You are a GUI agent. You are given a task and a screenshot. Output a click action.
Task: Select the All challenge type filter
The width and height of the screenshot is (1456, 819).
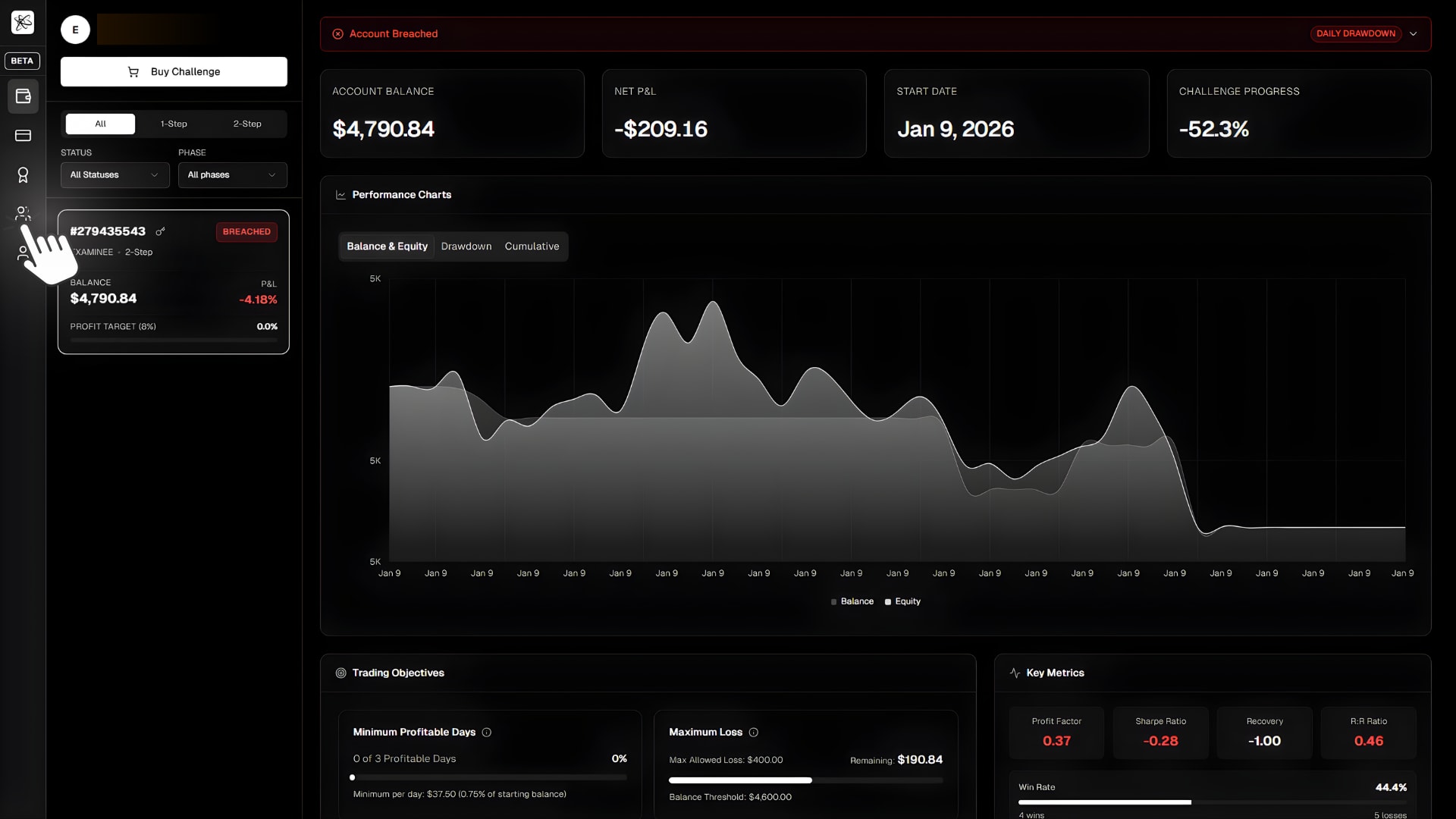100,124
